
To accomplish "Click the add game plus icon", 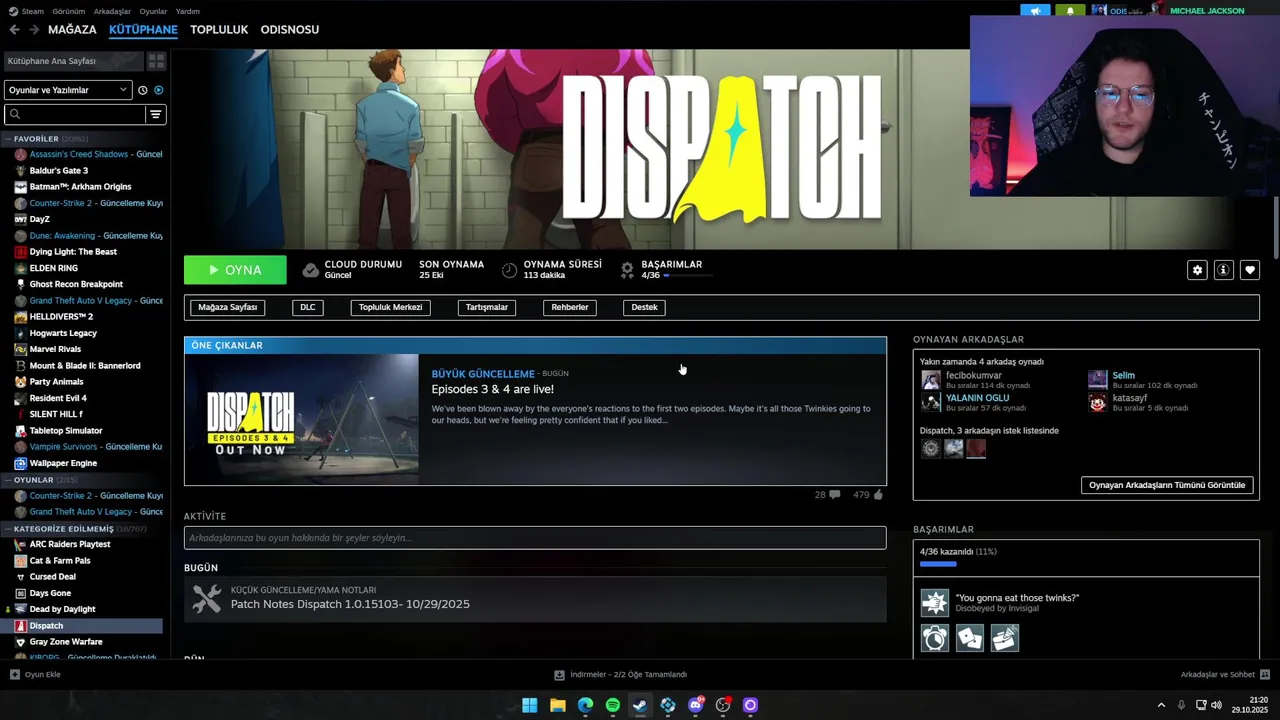I will [15, 675].
